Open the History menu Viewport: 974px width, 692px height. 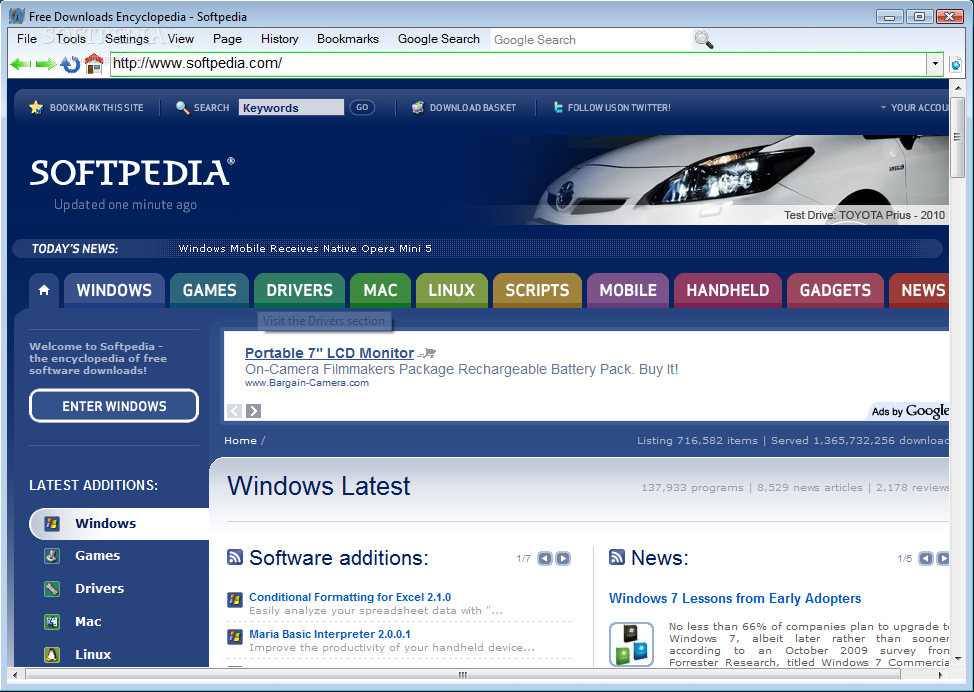click(280, 39)
